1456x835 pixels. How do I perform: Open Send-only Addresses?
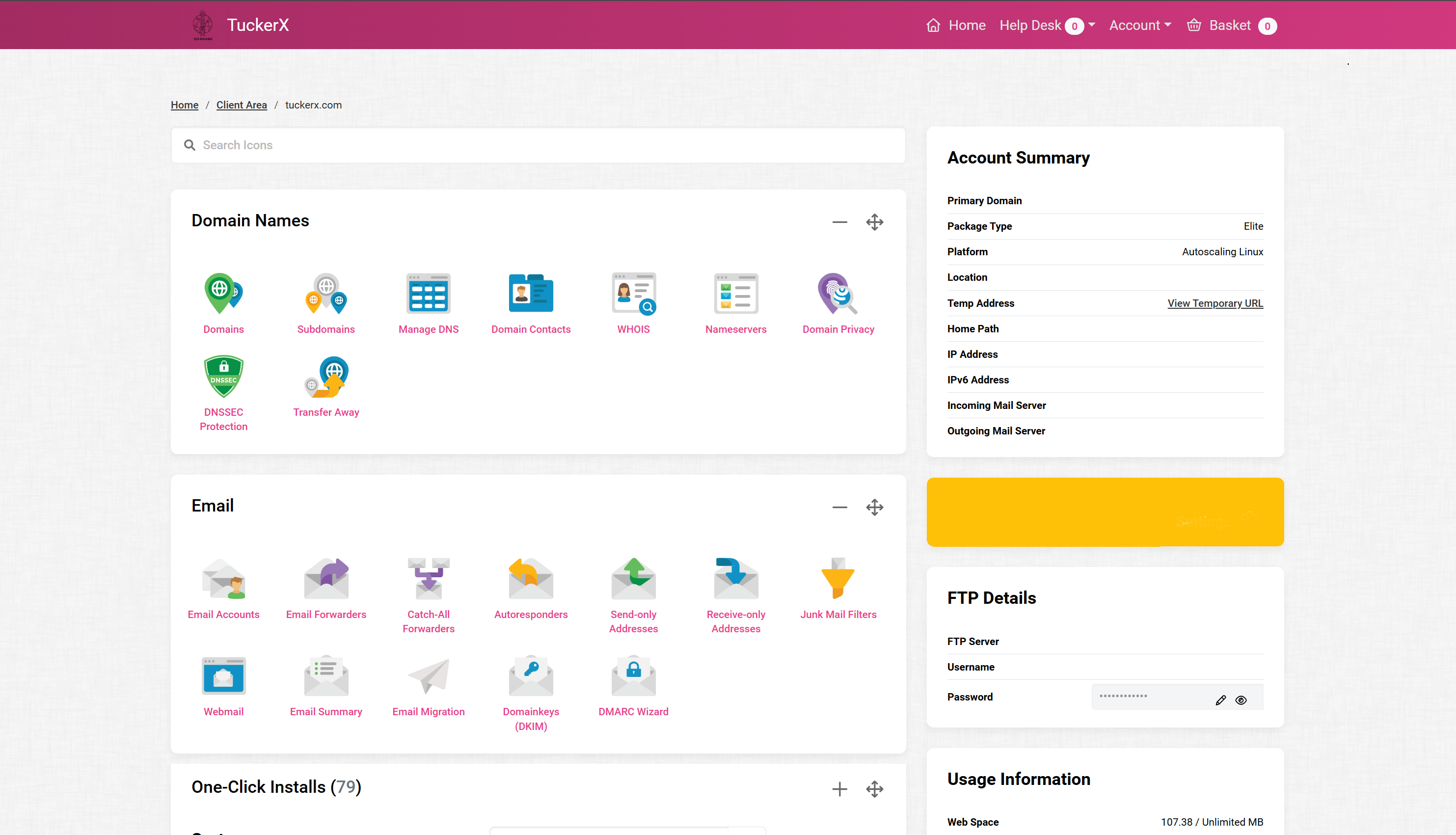[x=633, y=595]
